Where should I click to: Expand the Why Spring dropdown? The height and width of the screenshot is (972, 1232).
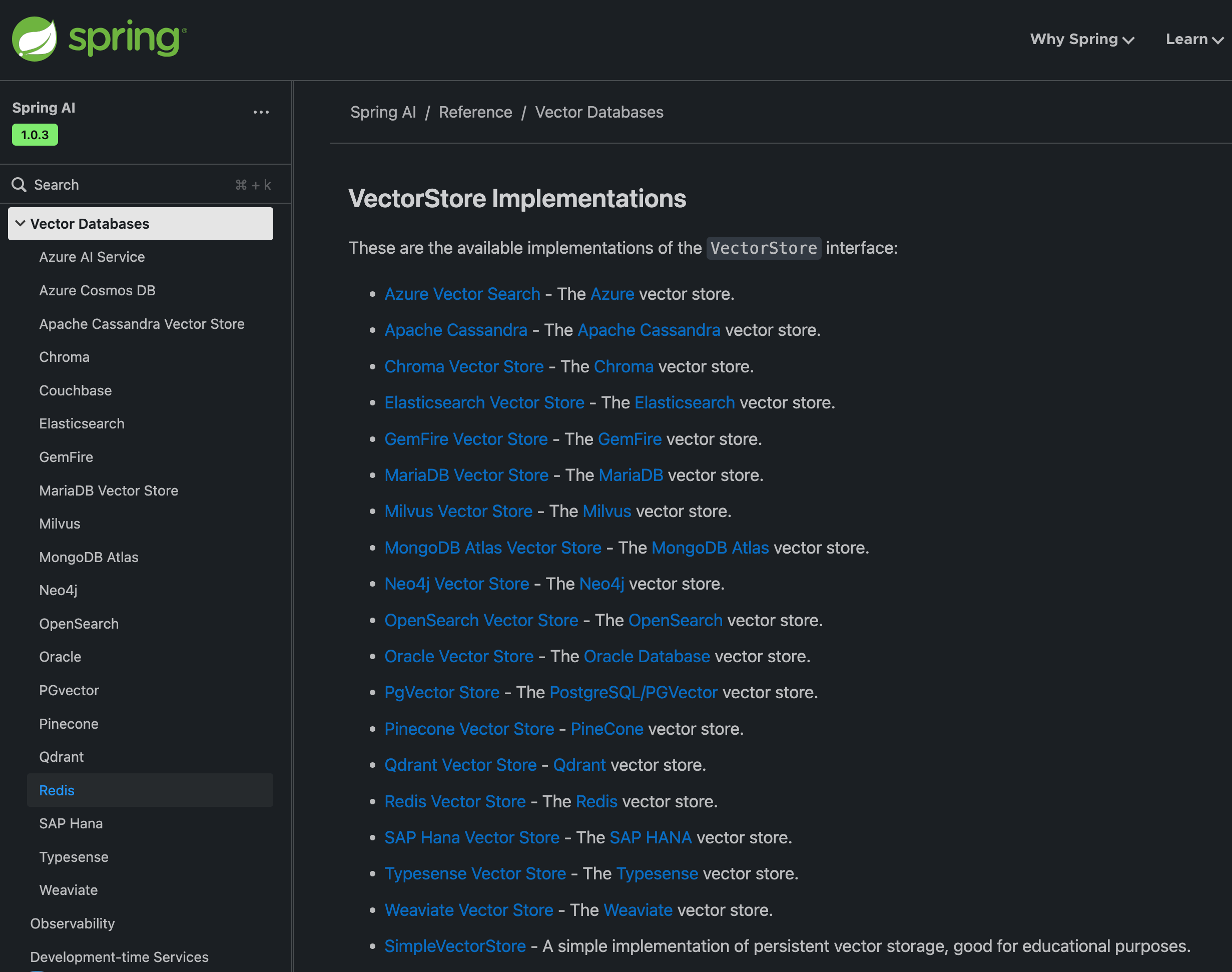[x=1082, y=39]
